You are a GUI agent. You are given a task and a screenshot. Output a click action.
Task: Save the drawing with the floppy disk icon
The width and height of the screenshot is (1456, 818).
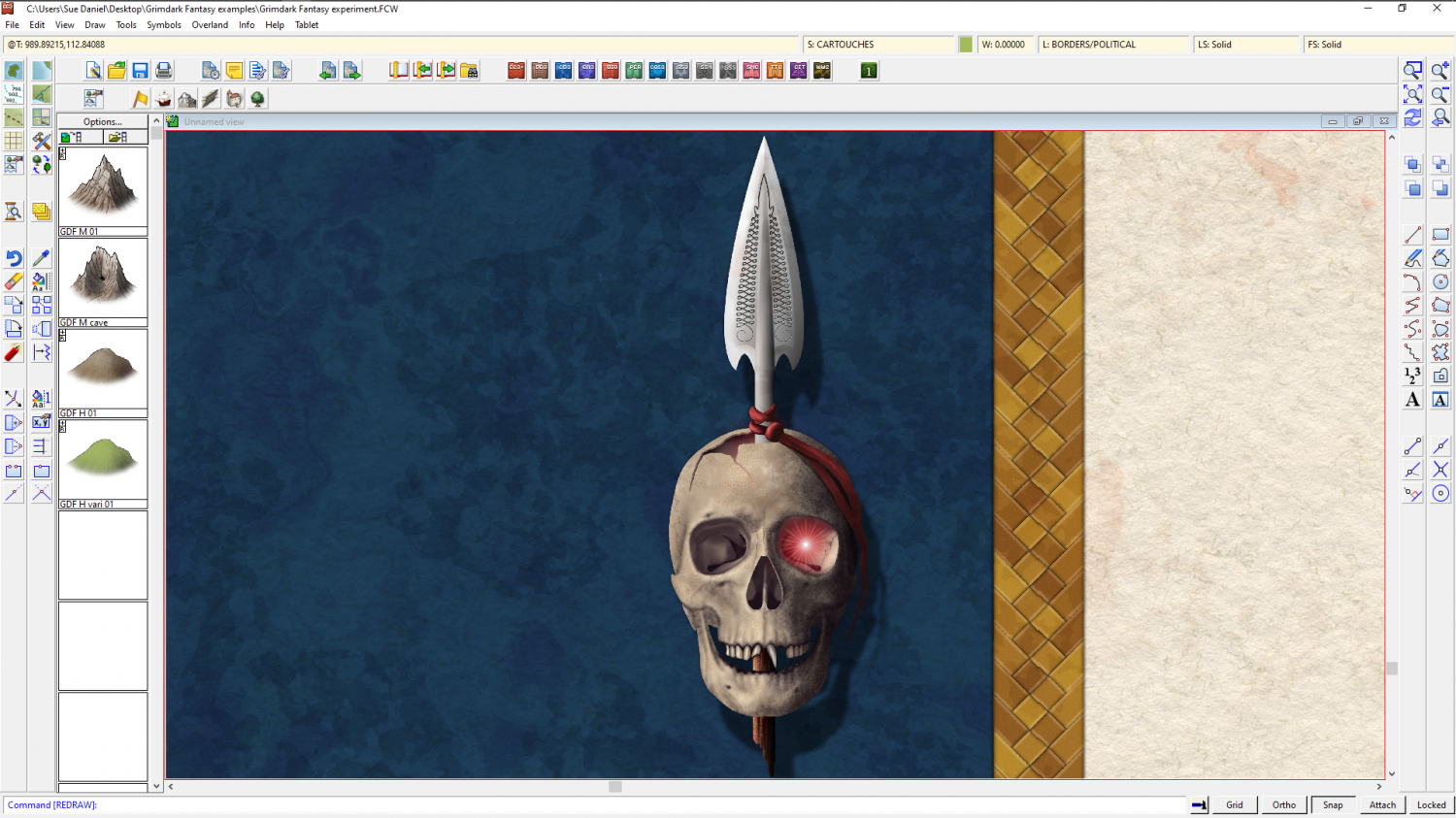tap(140, 71)
